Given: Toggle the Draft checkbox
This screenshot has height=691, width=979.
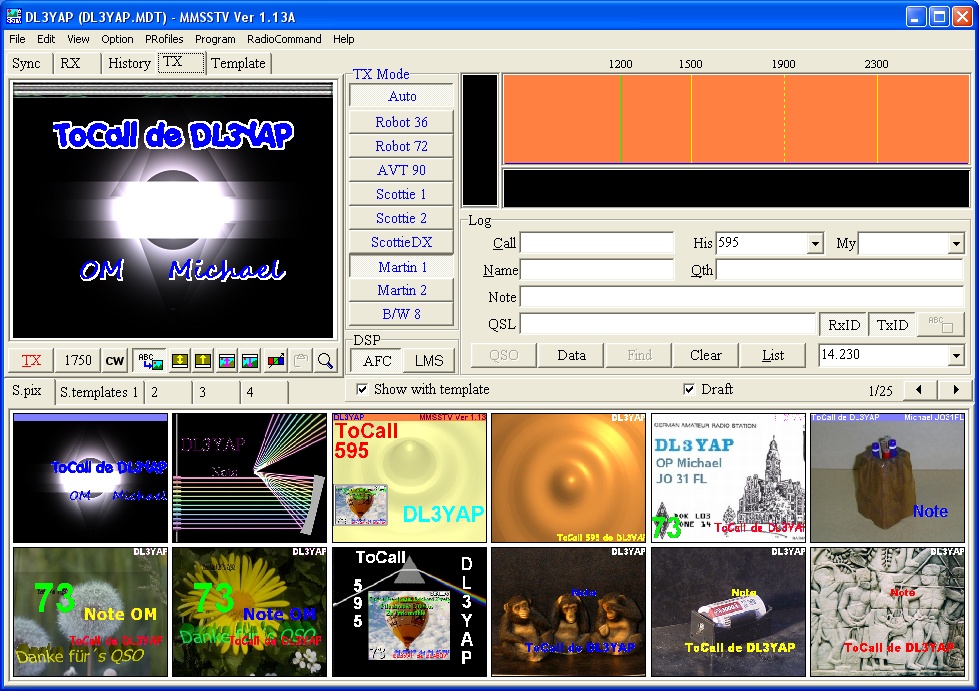Looking at the screenshot, I should pyautogui.click(x=689, y=390).
